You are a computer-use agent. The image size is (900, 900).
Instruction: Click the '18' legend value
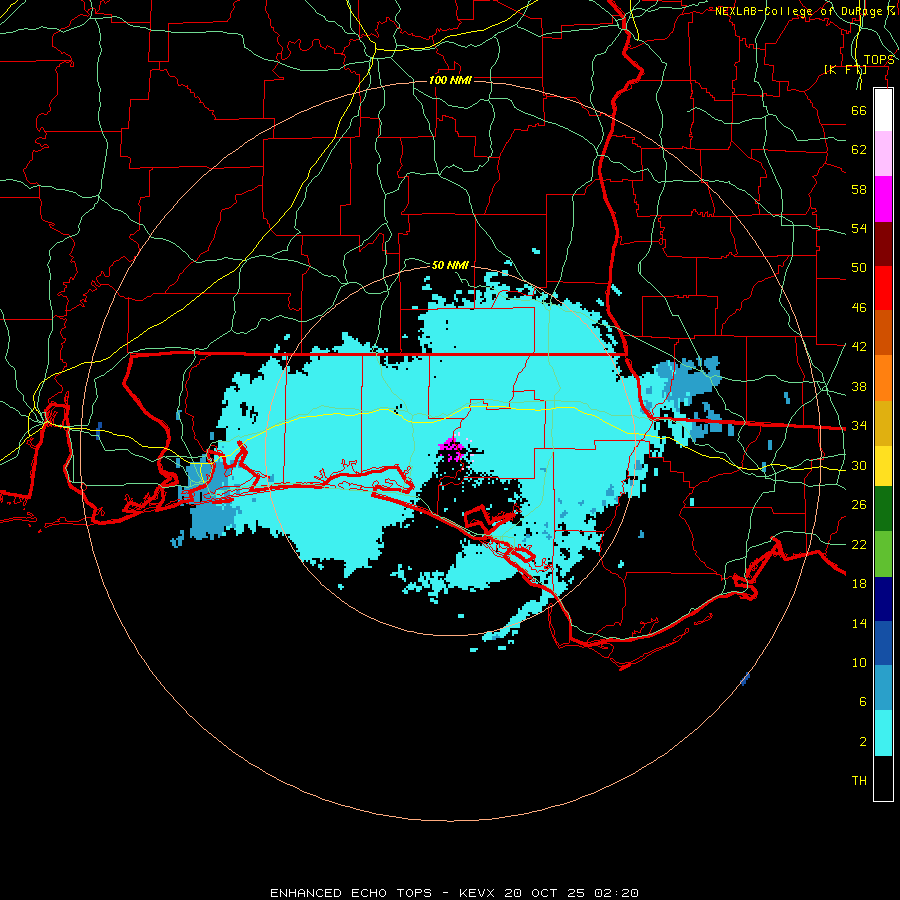(859, 584)
